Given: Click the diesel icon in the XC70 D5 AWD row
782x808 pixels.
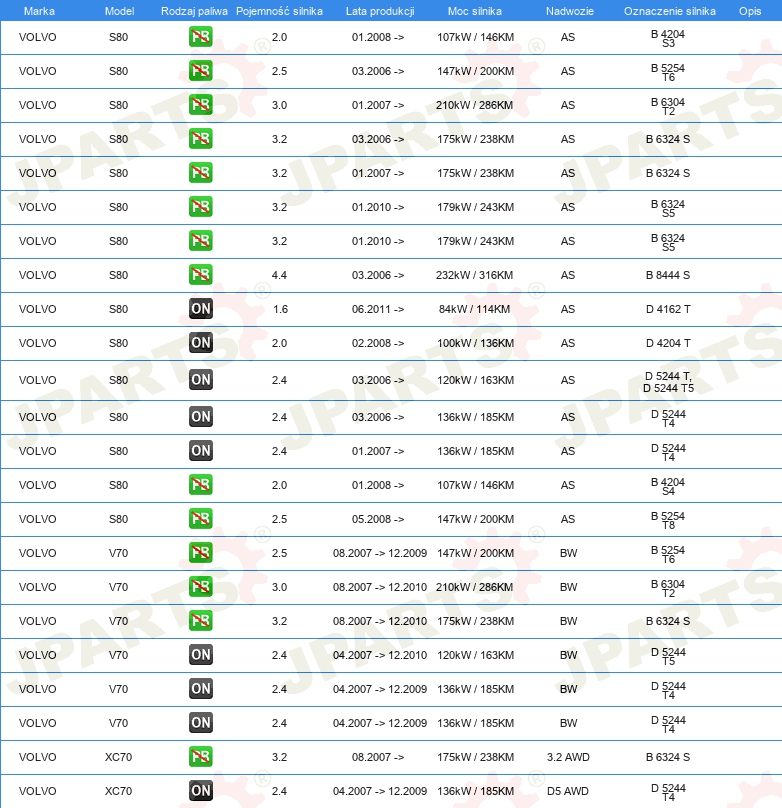Looking at the screenshot, I should 200,792.
